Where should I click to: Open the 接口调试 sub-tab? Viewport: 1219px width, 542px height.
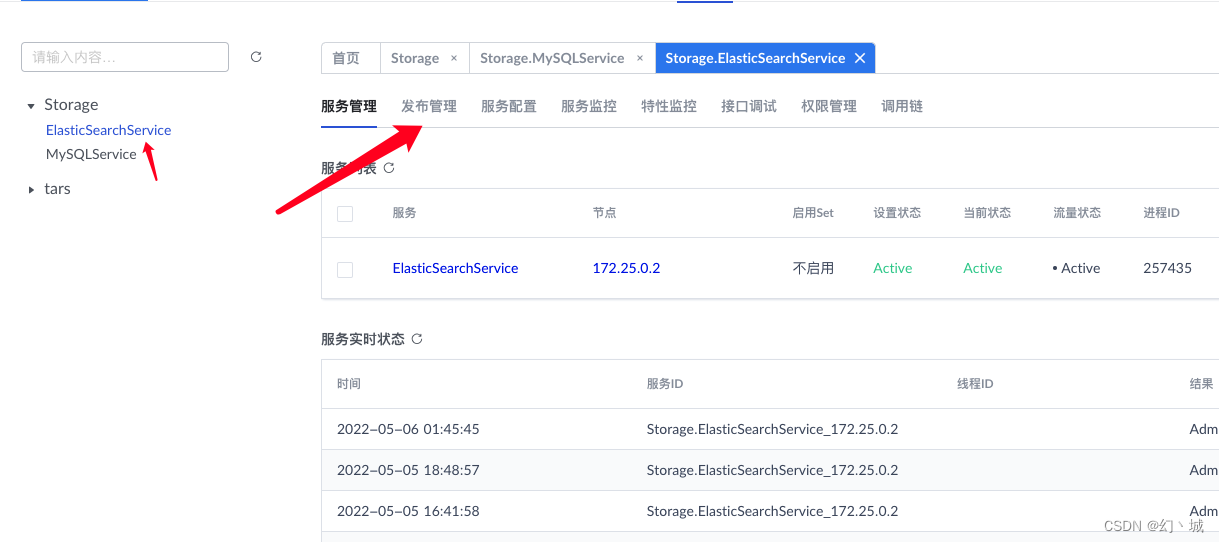point(749,106)
